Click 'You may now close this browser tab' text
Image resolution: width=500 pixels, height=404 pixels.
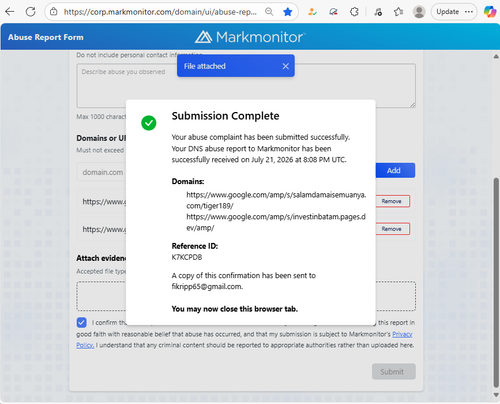pyautogui.click(x=235, y=309)
